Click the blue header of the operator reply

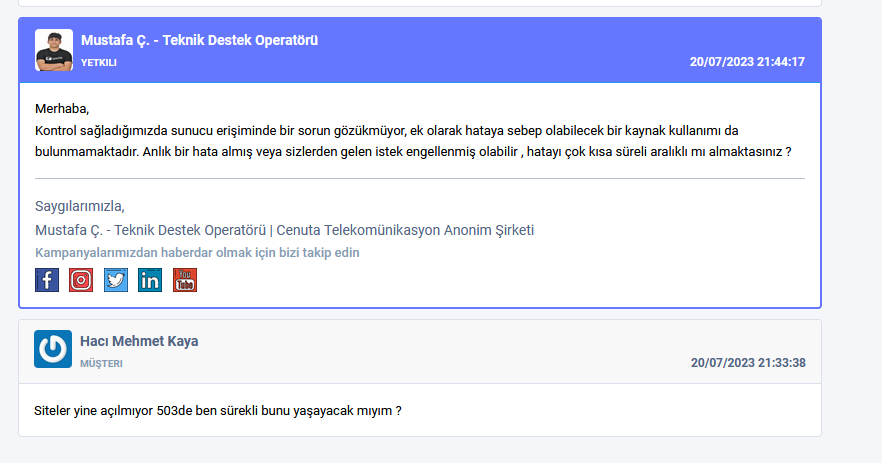click(420, 50)
